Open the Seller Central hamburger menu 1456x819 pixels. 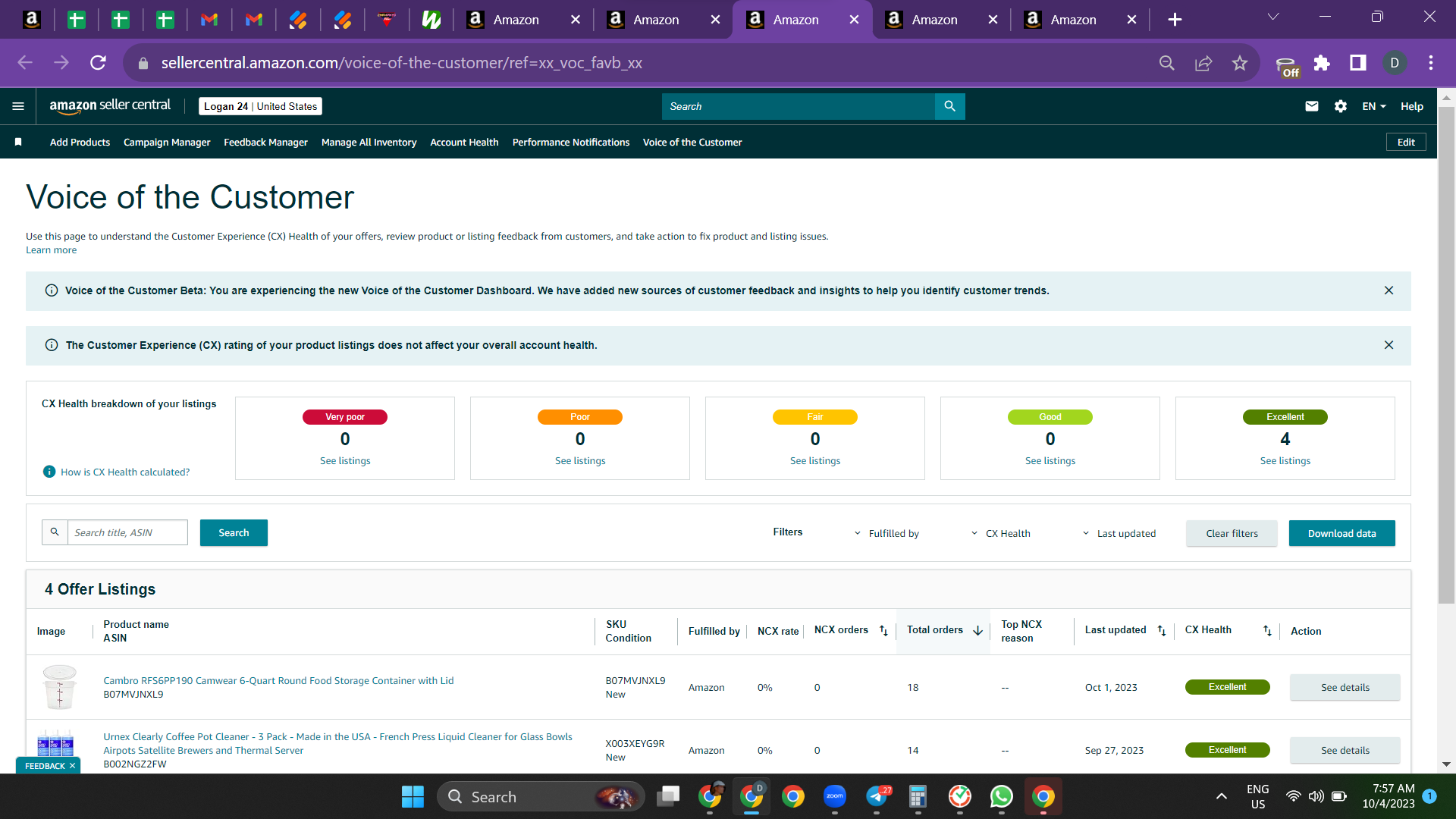point(18,106)
